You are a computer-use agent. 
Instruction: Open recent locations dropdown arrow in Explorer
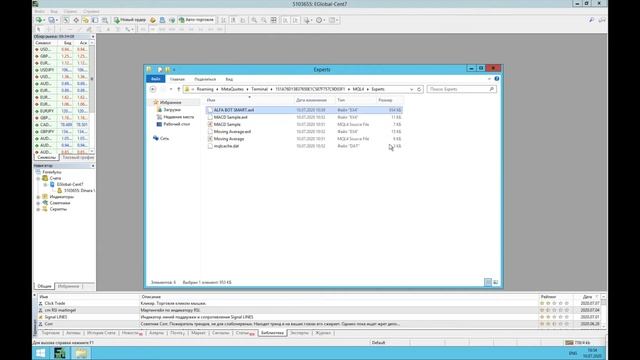pos(171,89)
